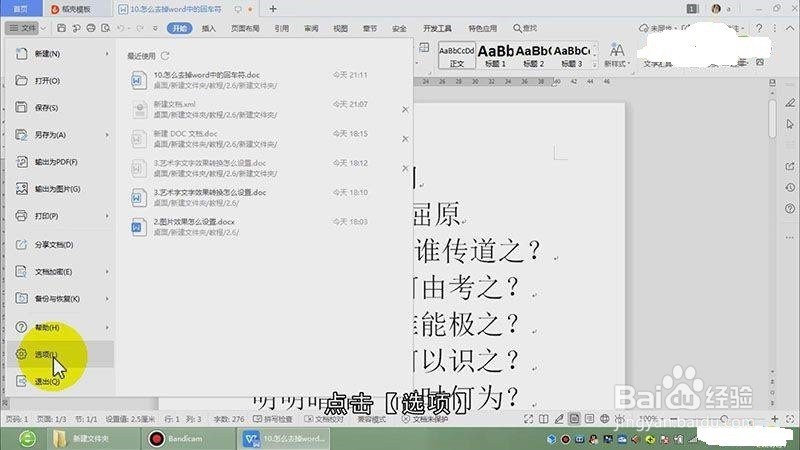
Task: Expand the 打印(P) submenu arrow
Action: tap(107, 216)
